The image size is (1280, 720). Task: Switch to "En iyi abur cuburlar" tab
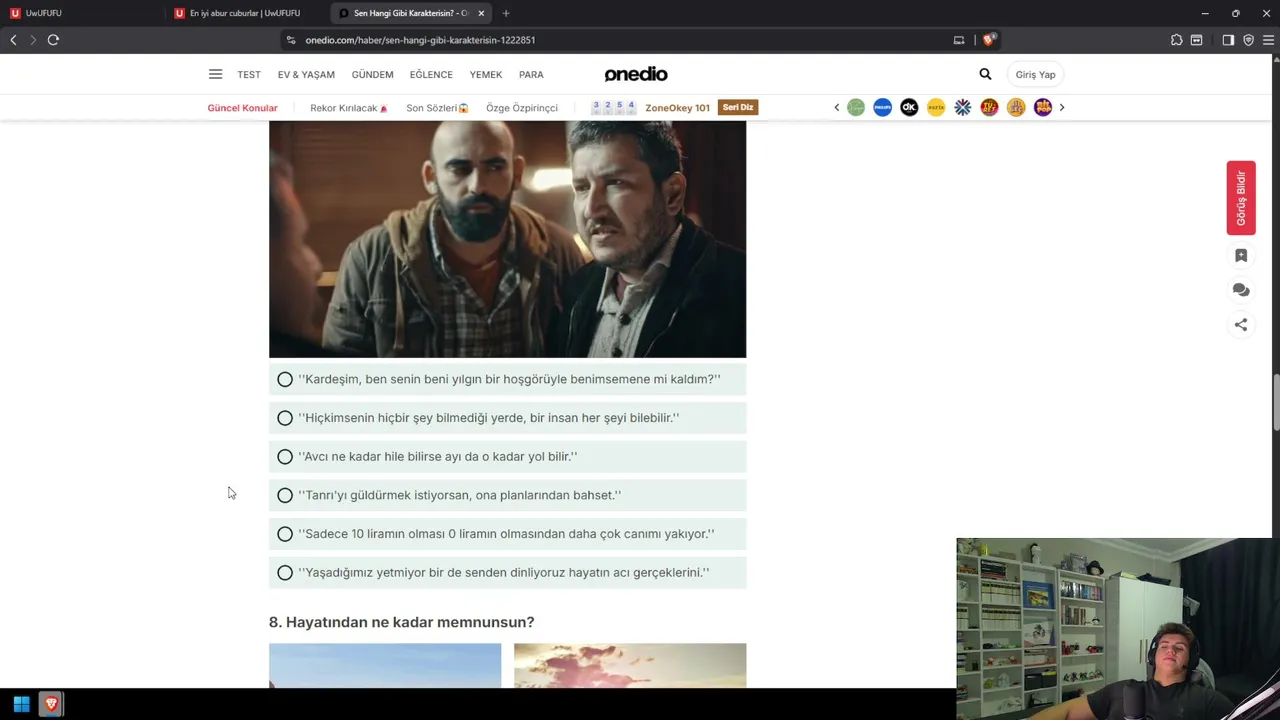246,13
